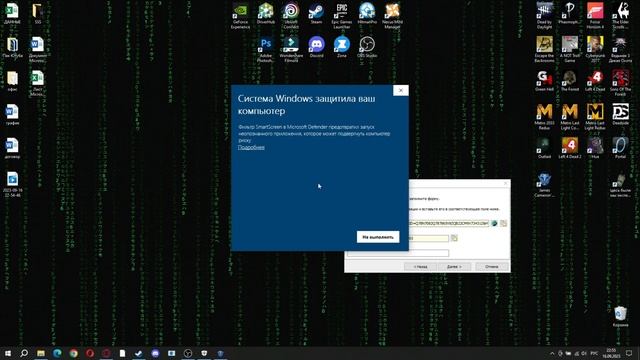Screen dimensions: 640x360
Task: Click '< Назад' button in installer window
Action: click(x=420, y=267)
